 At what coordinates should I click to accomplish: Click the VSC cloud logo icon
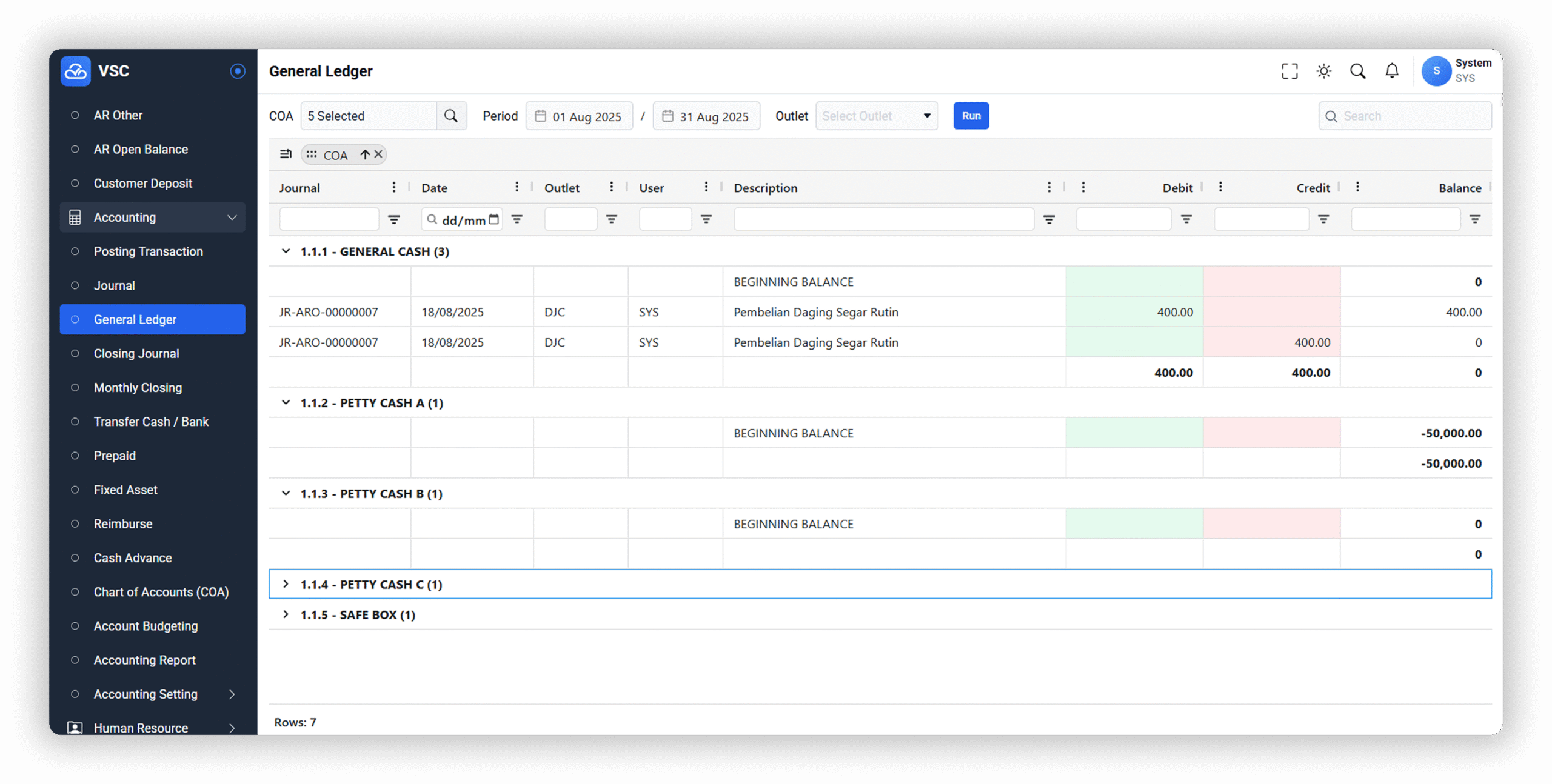pyautogui.click(x=76, y=71)
